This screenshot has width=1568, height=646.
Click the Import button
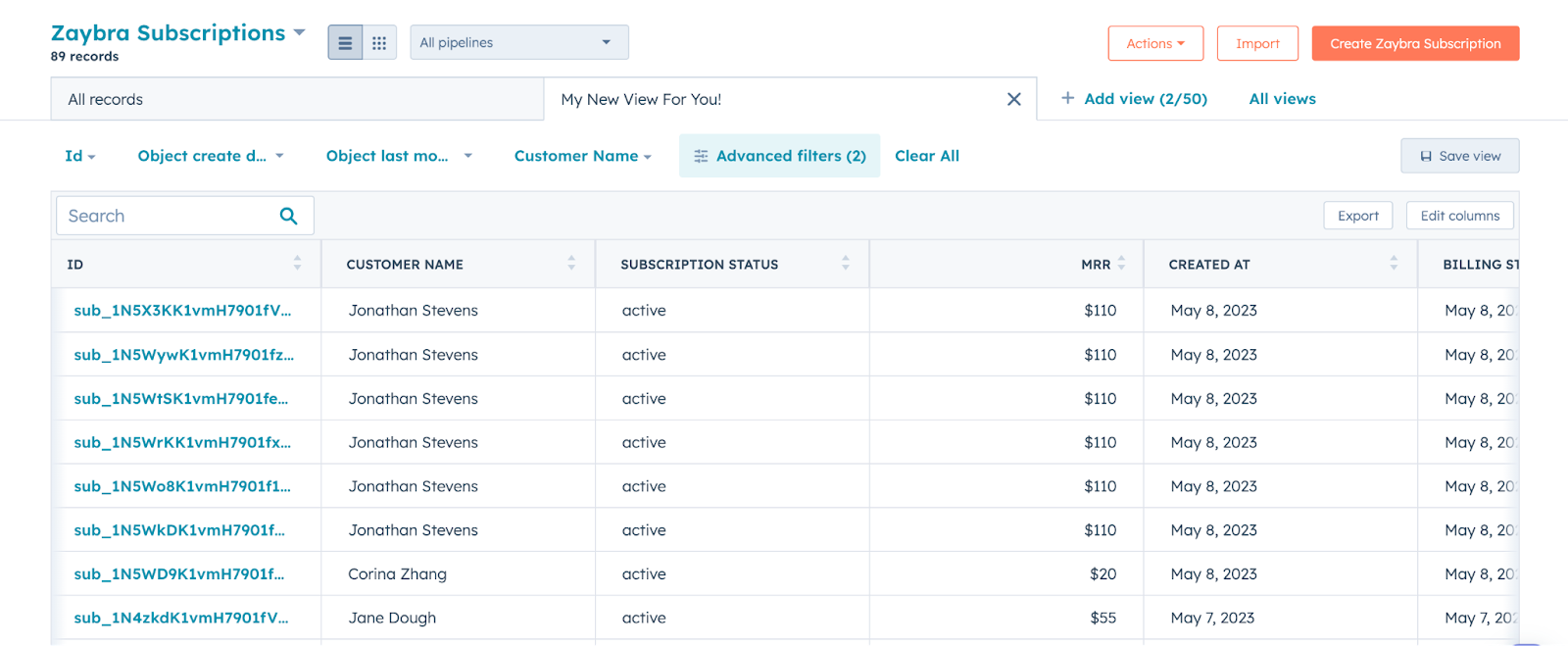tap(1257, 43)
